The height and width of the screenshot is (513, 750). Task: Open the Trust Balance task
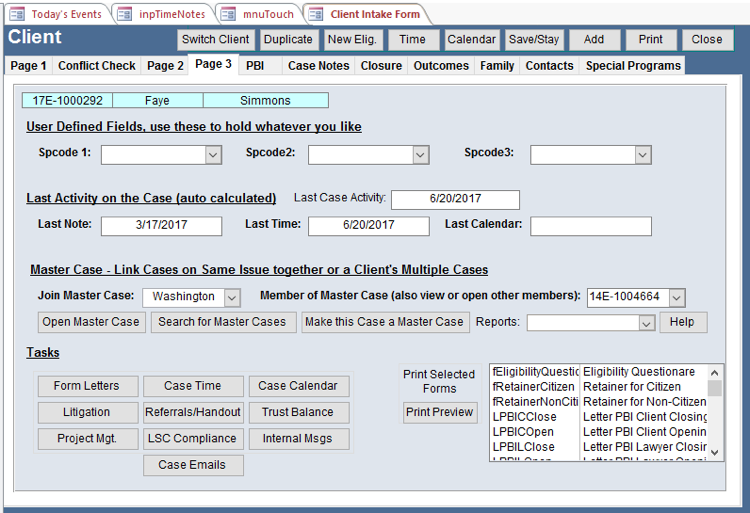(x=298, y=412)
